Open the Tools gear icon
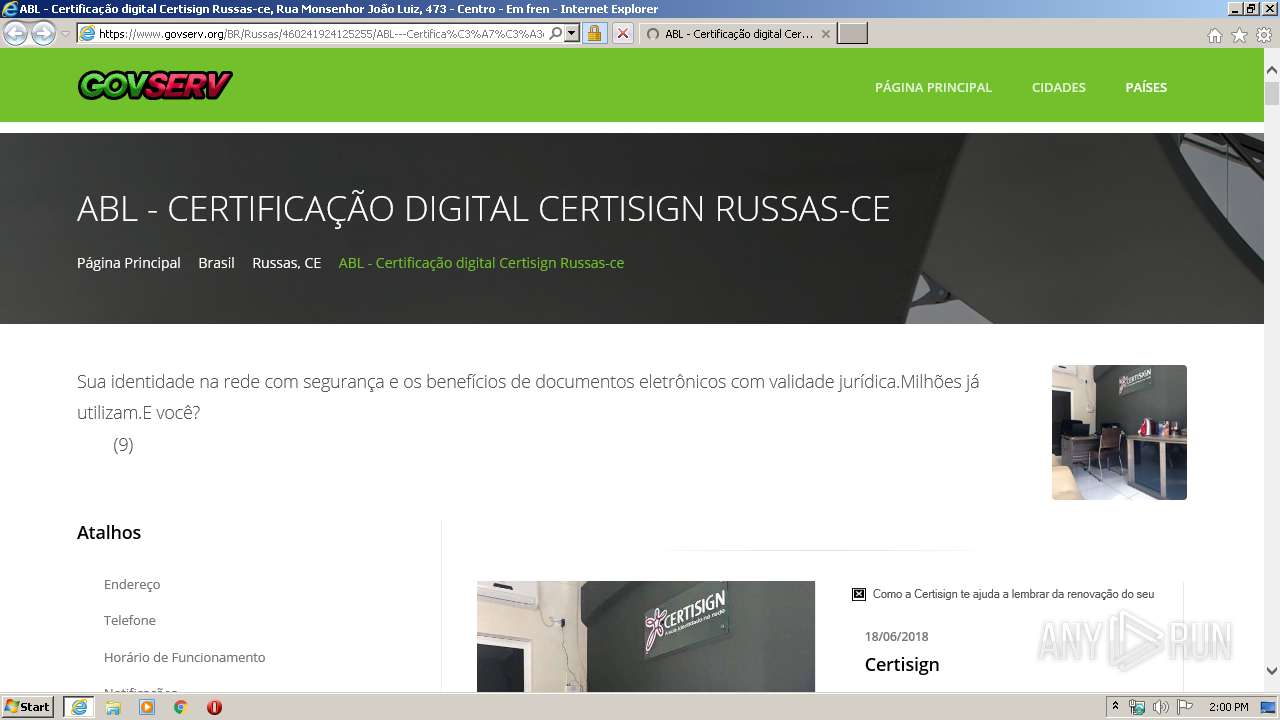The image size is (1280, 720). pyautogui.click(x=1264, y=35)
